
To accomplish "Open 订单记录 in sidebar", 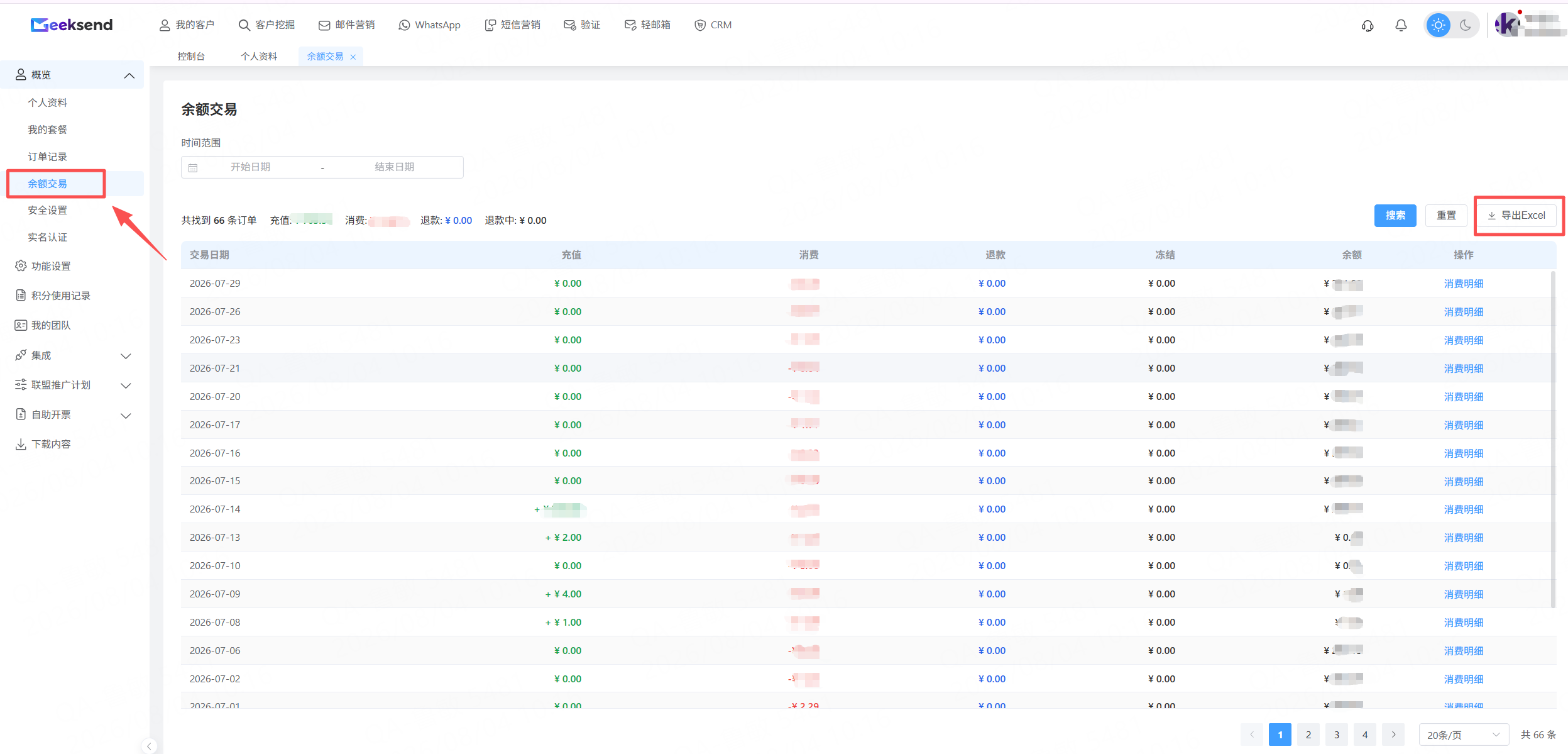I will 48,157.
